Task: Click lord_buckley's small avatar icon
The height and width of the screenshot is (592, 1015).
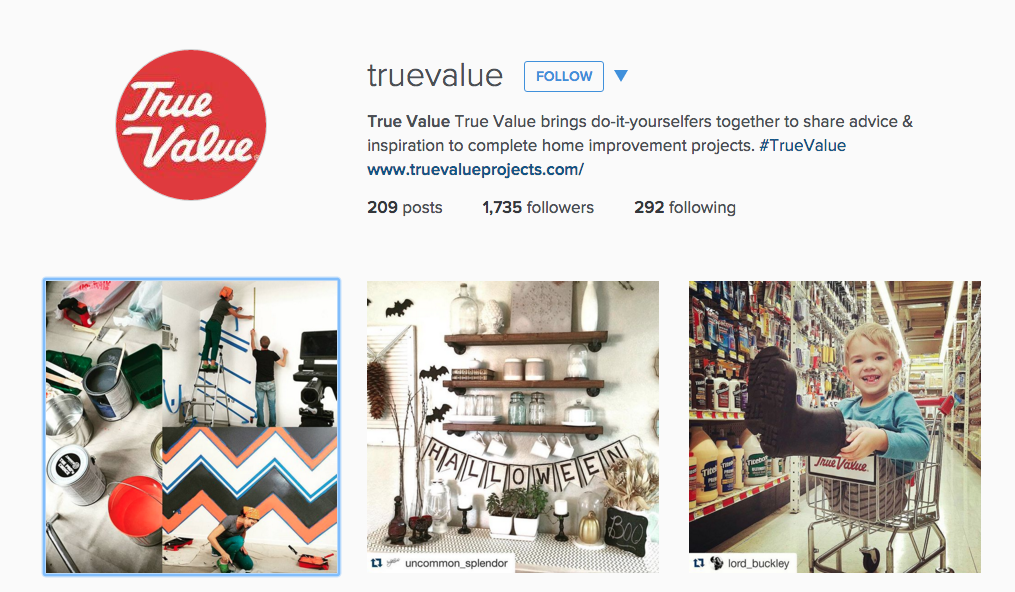Action: (x=717, y=564)
